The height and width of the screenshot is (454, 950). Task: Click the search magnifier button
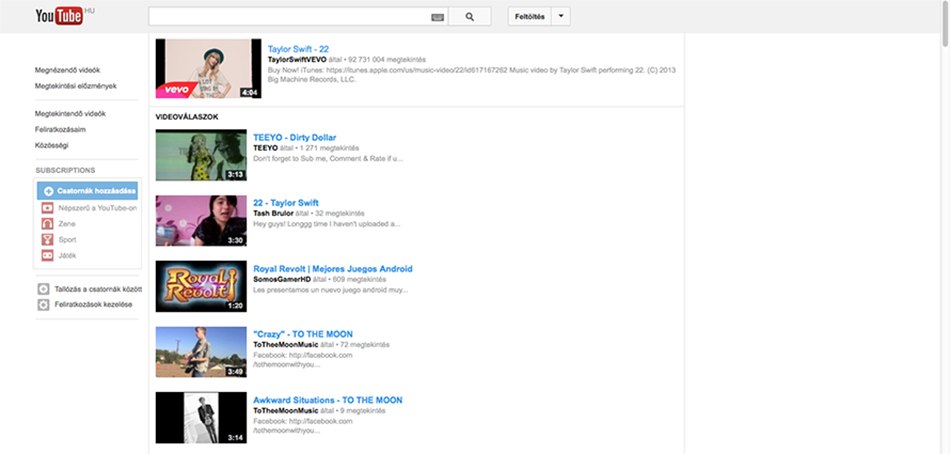tap(469, 16)
